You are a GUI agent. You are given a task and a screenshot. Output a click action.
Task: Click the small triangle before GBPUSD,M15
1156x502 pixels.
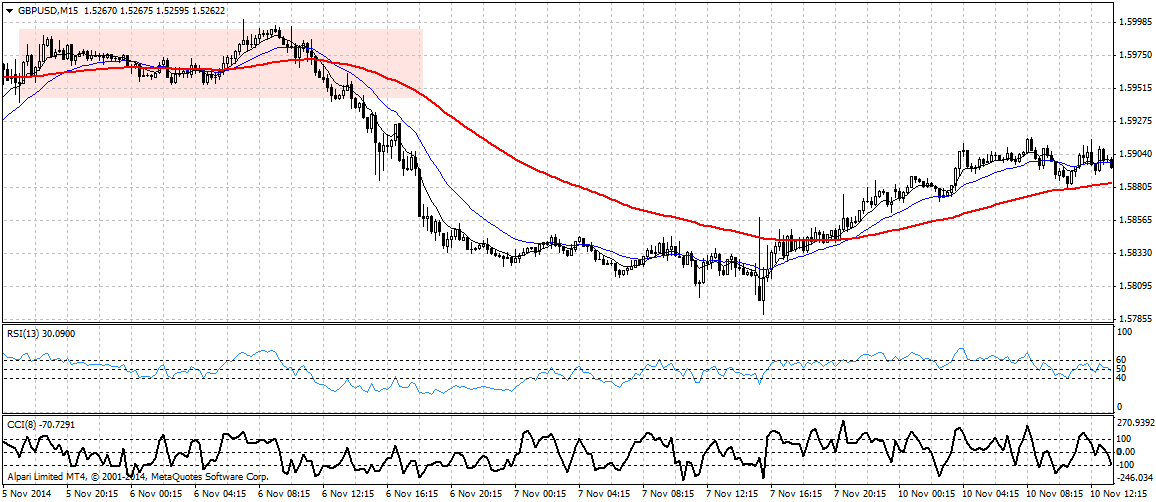8,10
